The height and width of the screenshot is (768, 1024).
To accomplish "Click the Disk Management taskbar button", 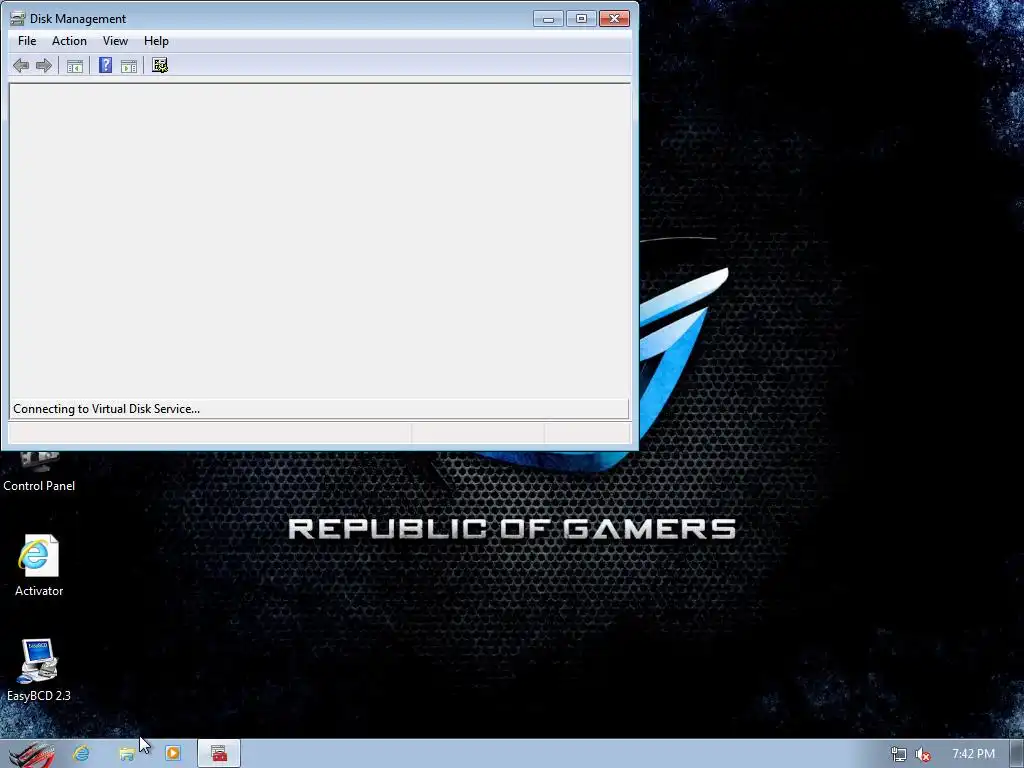I will [x=219, y=754].
